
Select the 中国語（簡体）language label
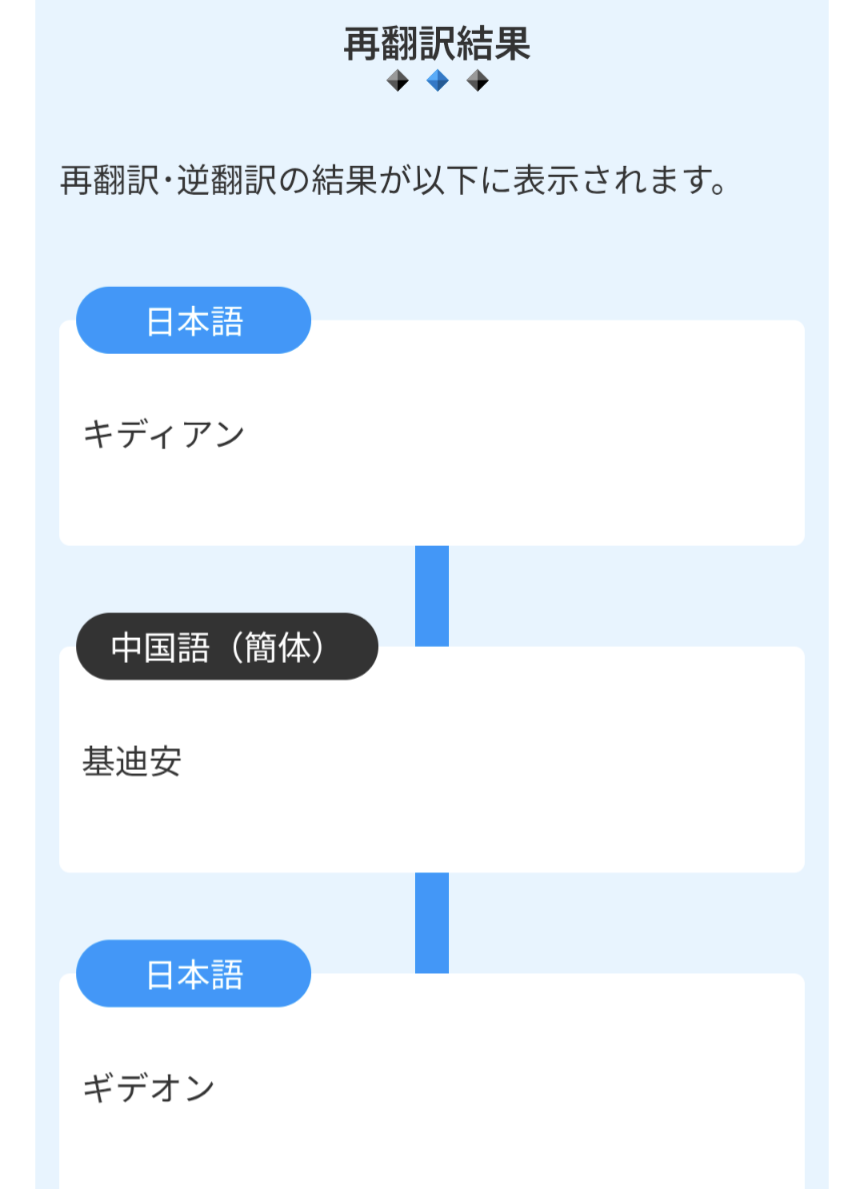(x=227, y=647)
